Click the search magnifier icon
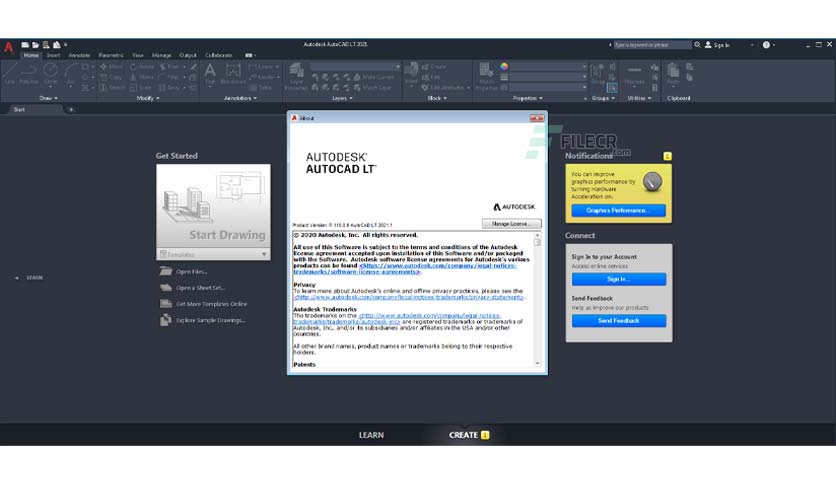The height and width of the screenshot is (484, 836). click(697, 45)
